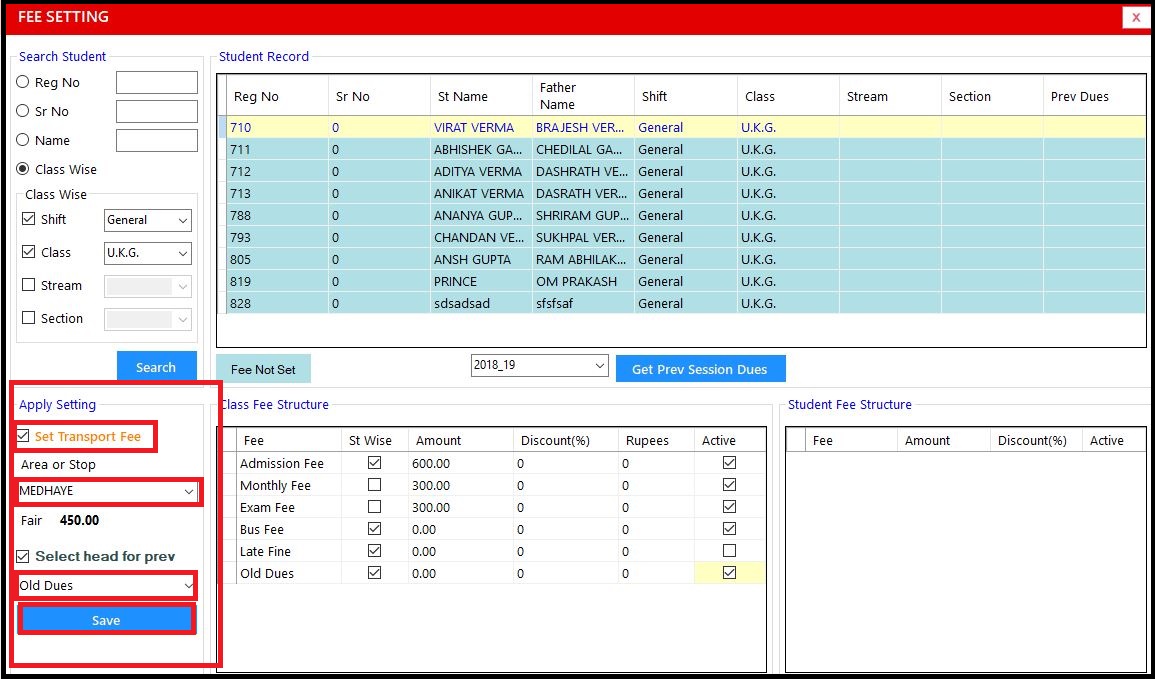The width and height of the screenshot is (1155, 679).
Task: Check the Monthly Fee St Wise checkbox
Action: [x=374, y=485]
